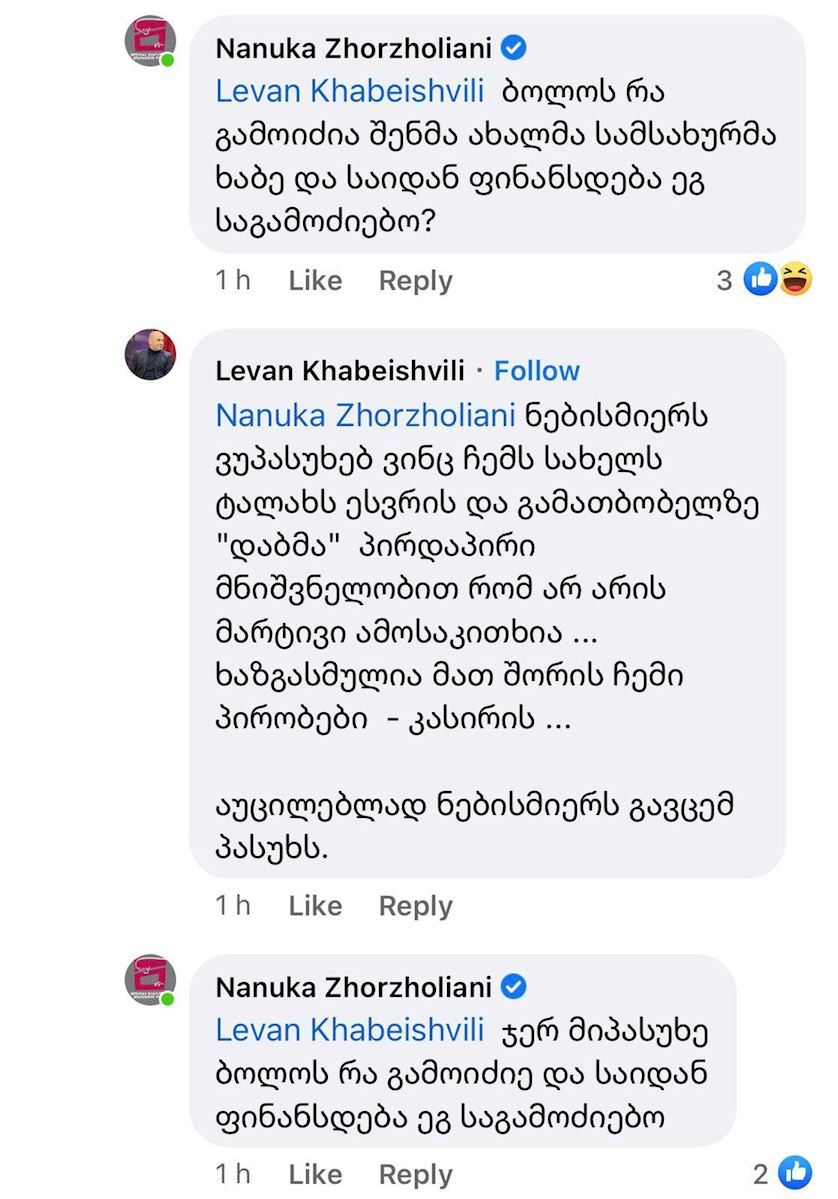Reply to Levan Khabeishvili's comment

coord(415,906)
